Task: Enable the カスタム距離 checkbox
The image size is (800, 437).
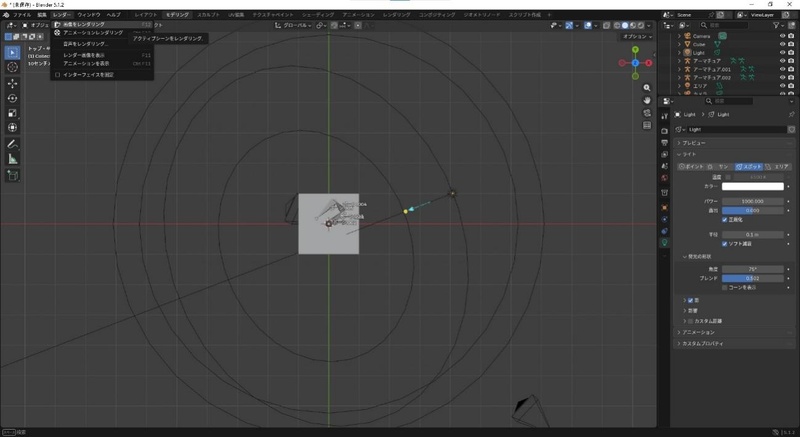Action: (690, 321)
